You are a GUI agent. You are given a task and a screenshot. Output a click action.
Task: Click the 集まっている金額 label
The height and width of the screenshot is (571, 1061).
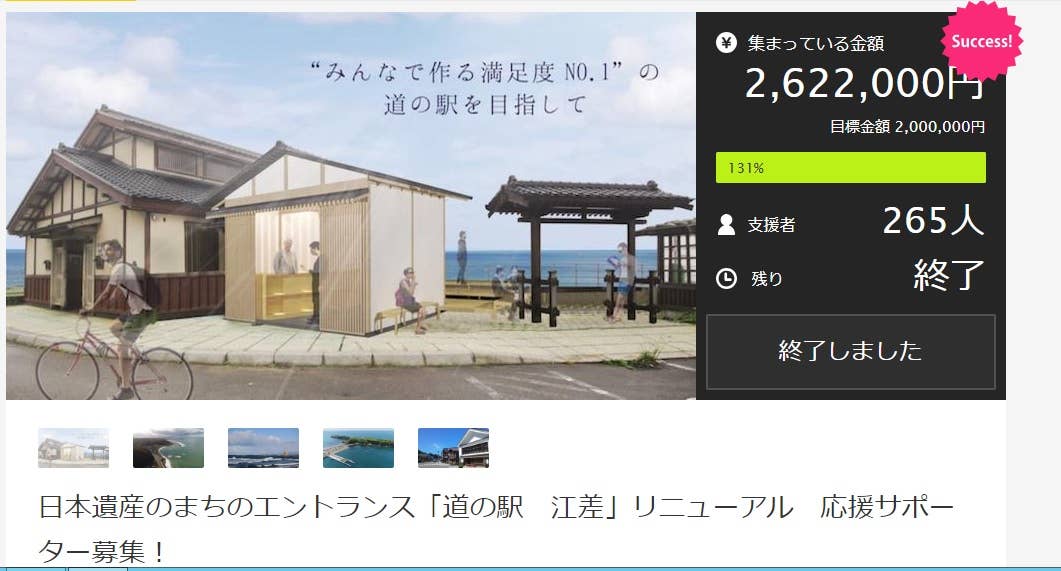(x=815, y=44)
